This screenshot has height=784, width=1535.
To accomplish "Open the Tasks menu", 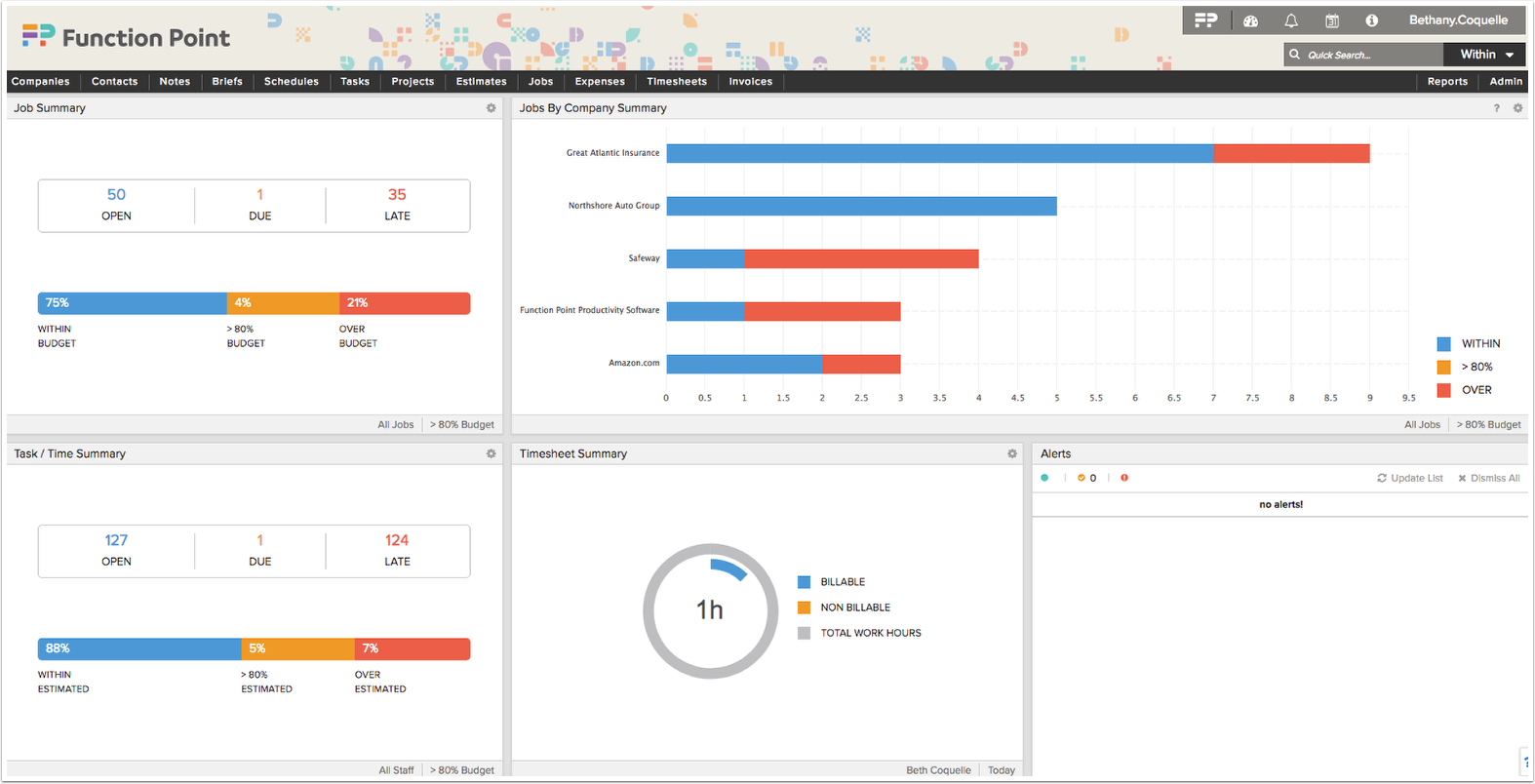I will click(x=355, y=82).
